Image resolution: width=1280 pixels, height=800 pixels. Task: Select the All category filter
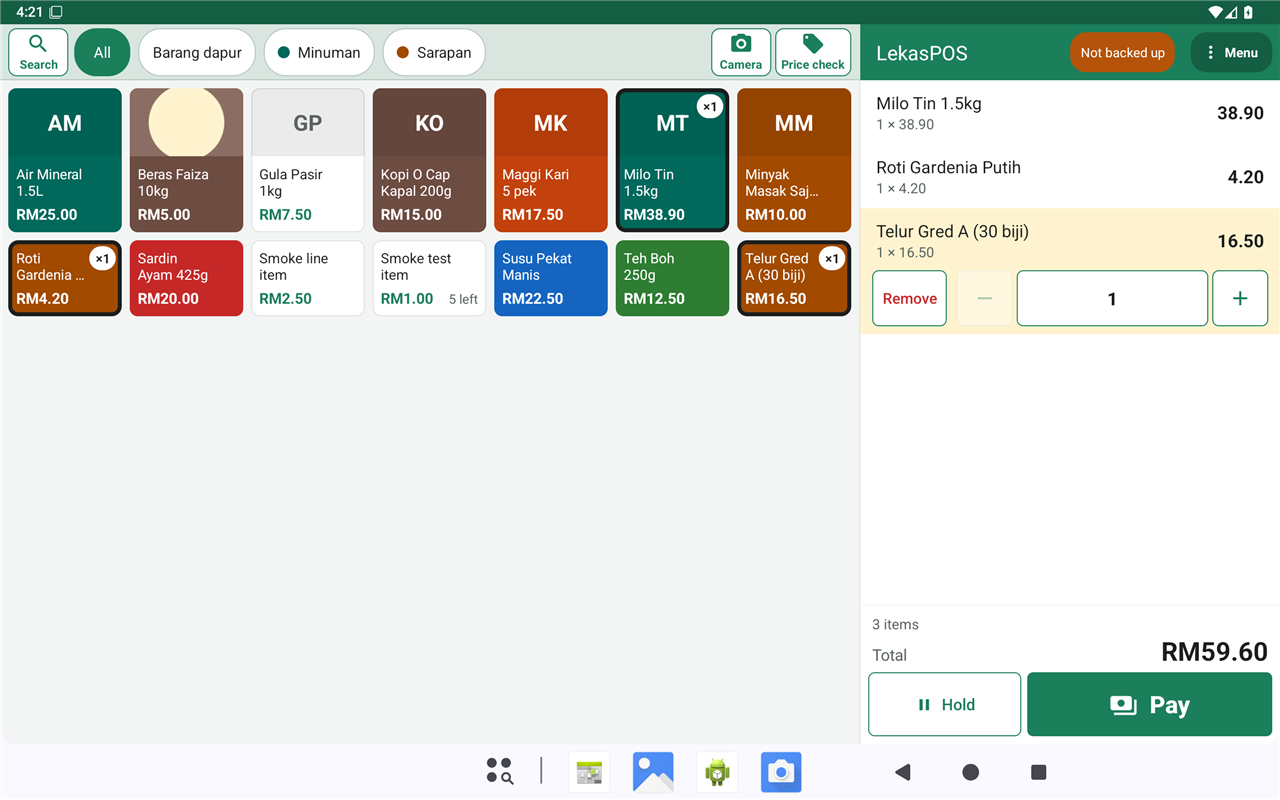(102, 53)
